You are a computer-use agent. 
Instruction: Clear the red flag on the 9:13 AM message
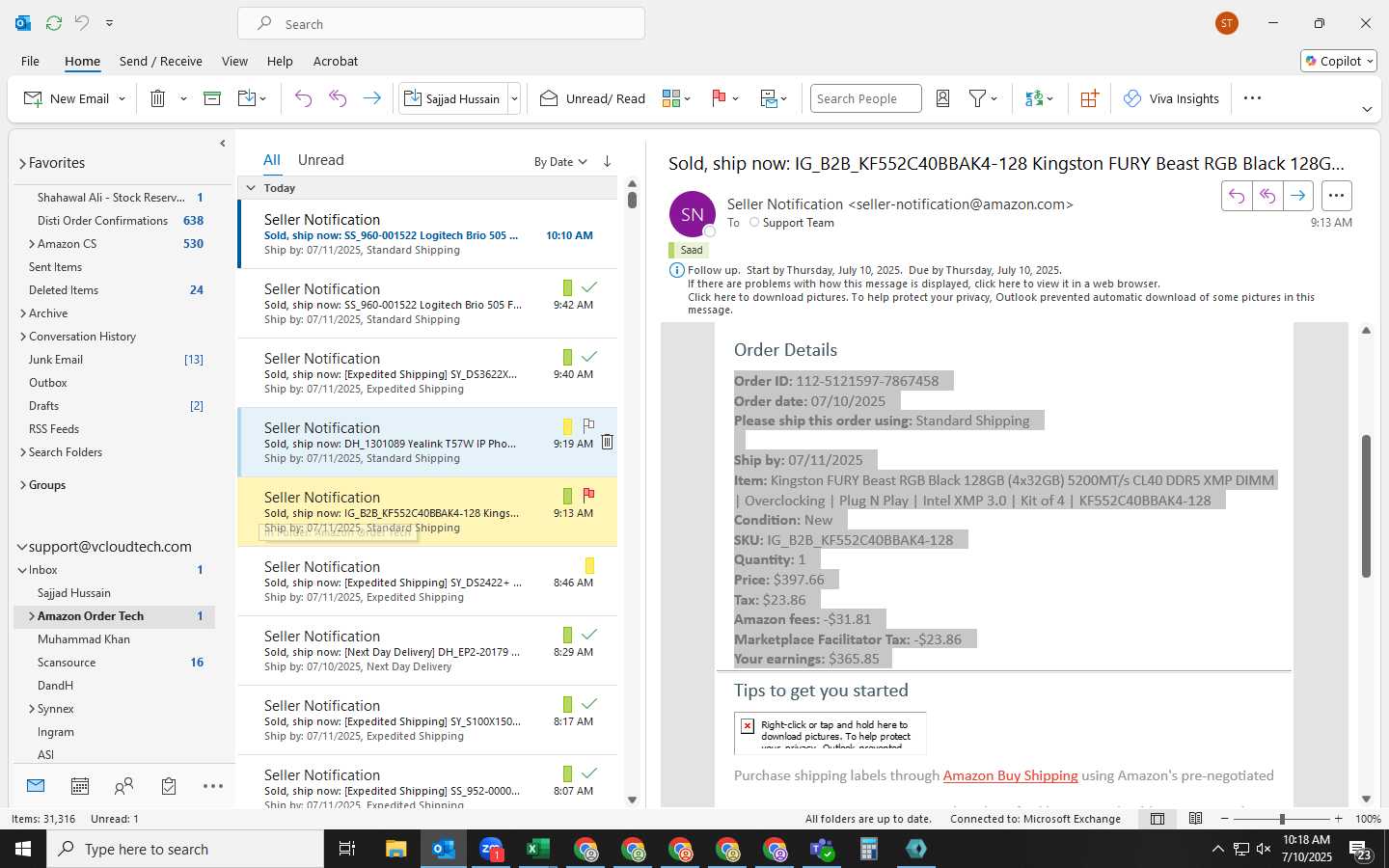click(588, 495)
